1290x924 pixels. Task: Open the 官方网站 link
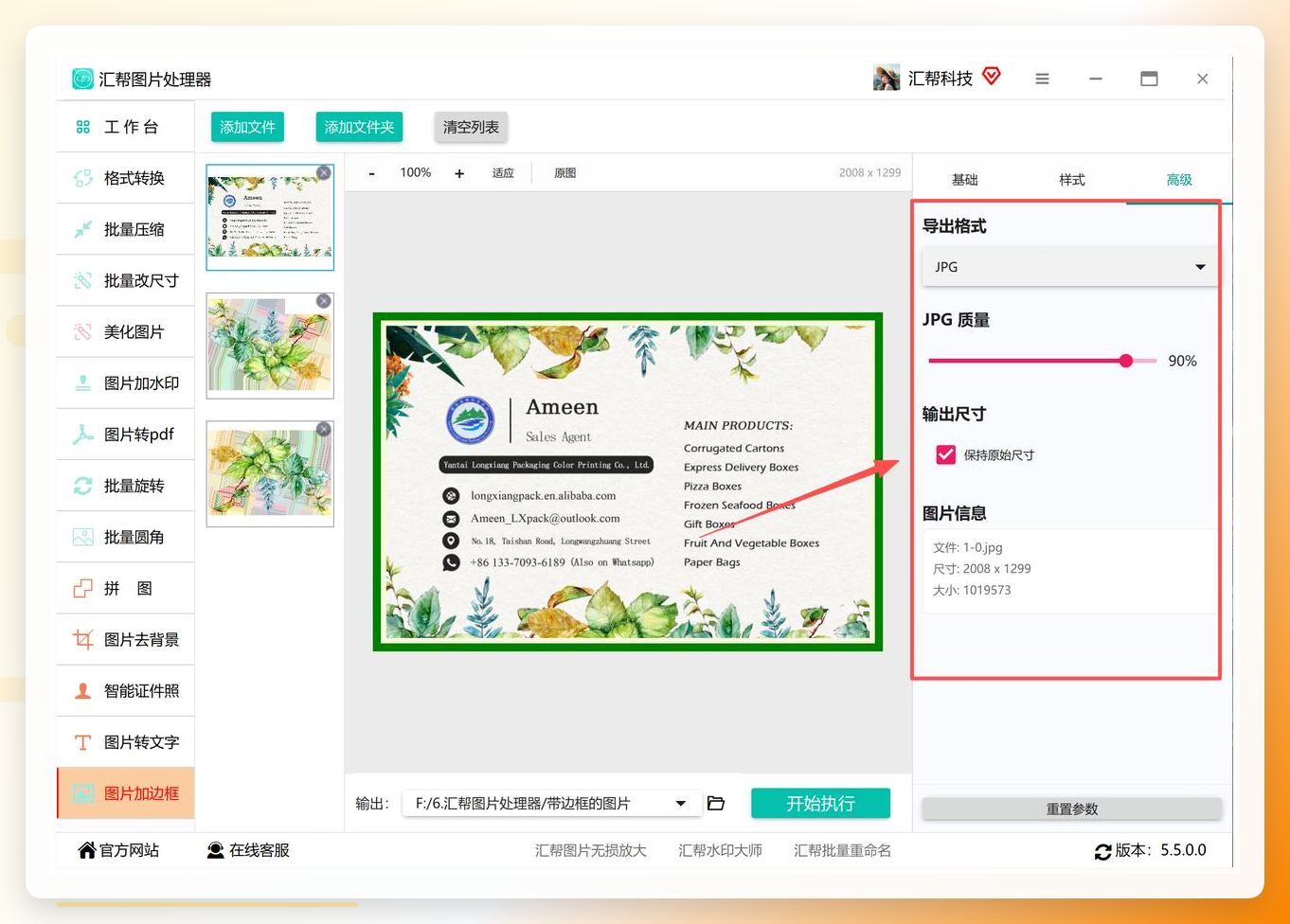pos(118,850)
